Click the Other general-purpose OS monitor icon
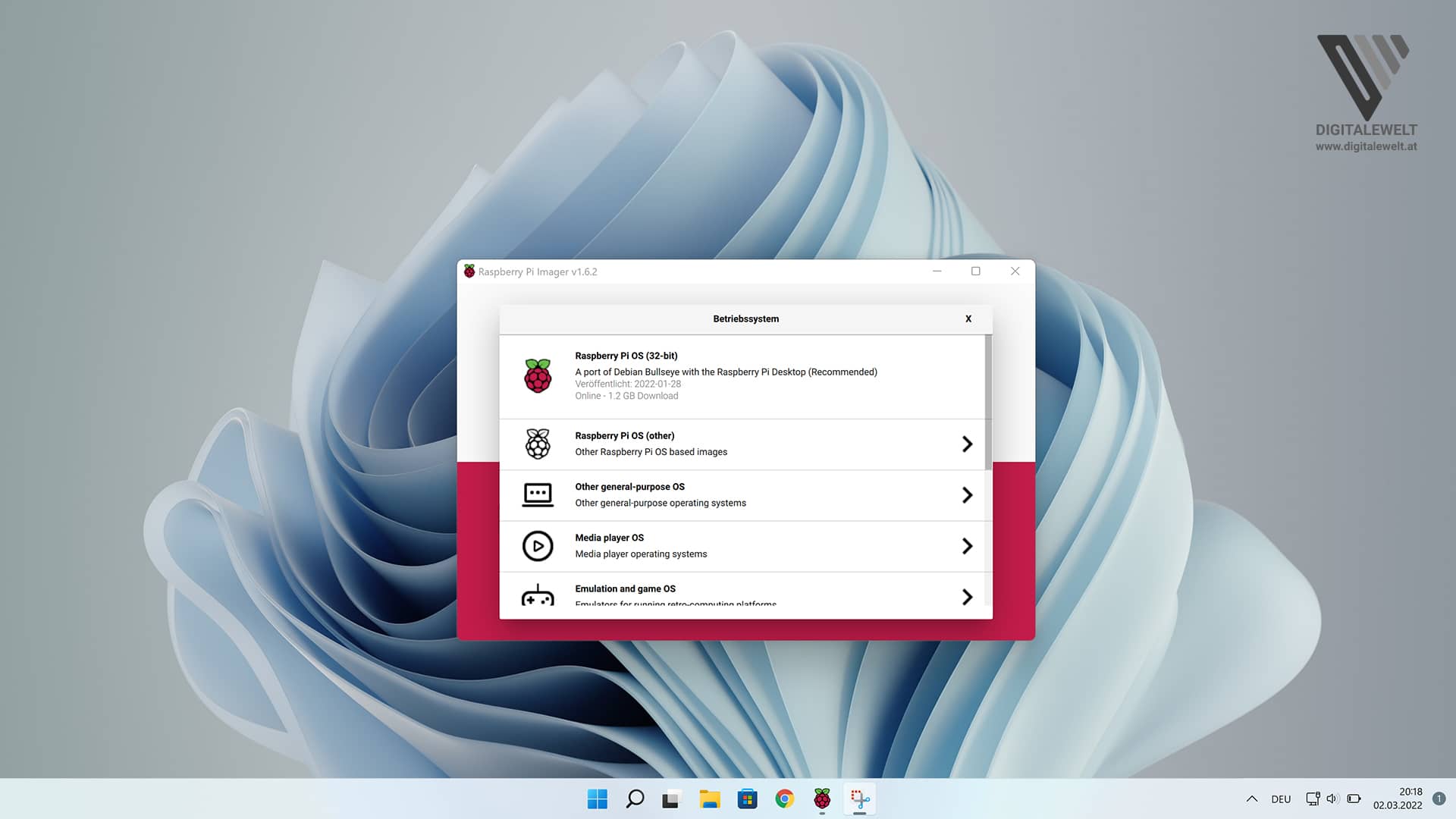The image size is (1456, 819). pos(538,494)
